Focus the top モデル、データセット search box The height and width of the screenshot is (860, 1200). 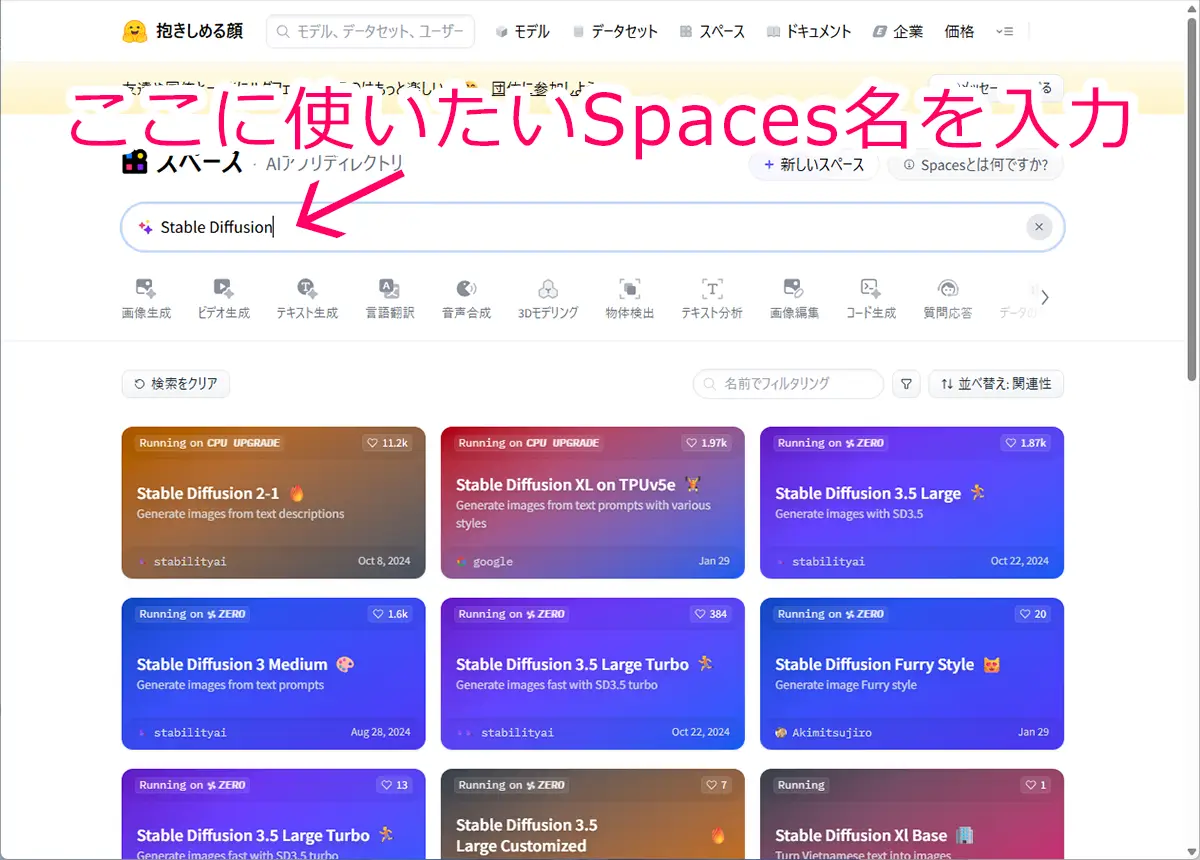point(370,32)
